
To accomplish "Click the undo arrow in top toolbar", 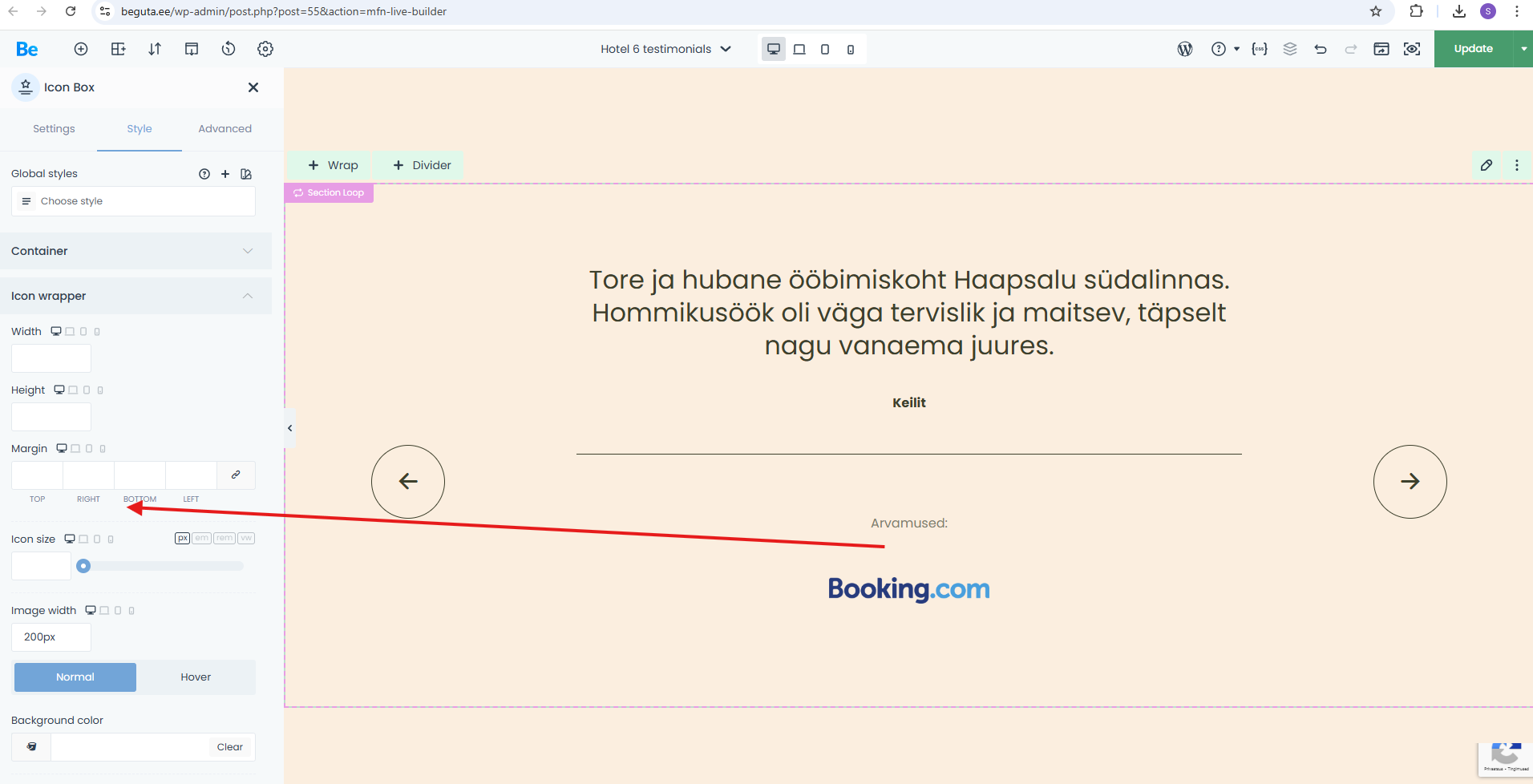I will 1321,49.
